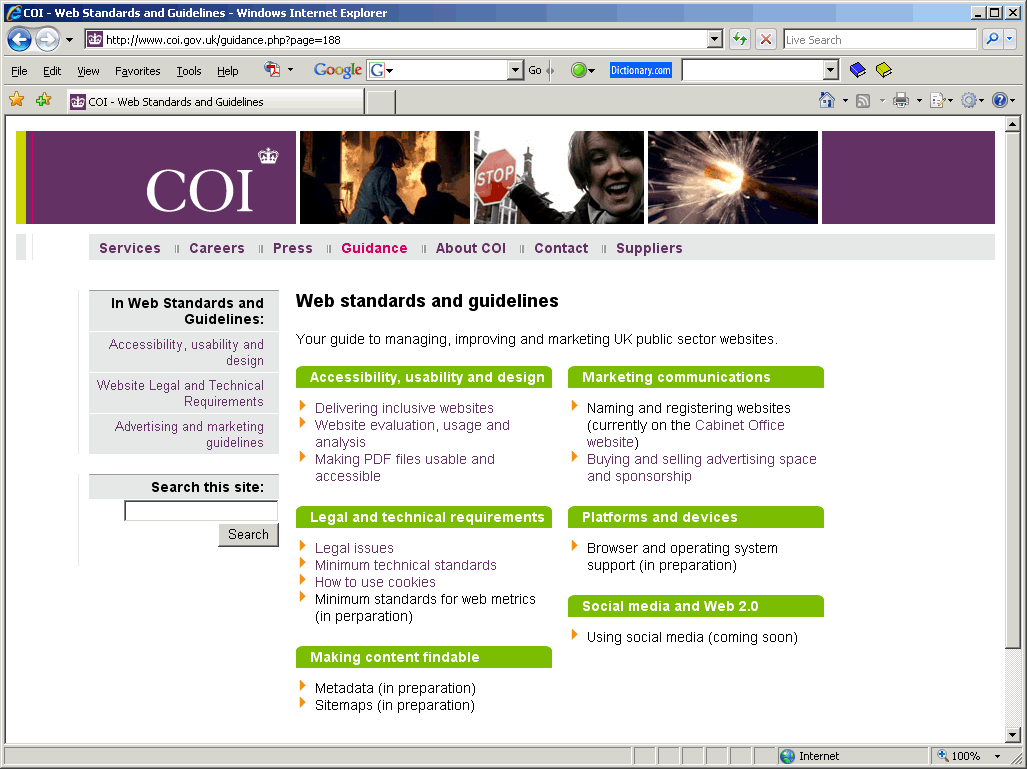Open How to use cookies link
This screenshot has width=1027, height=769.
(375, 582)
